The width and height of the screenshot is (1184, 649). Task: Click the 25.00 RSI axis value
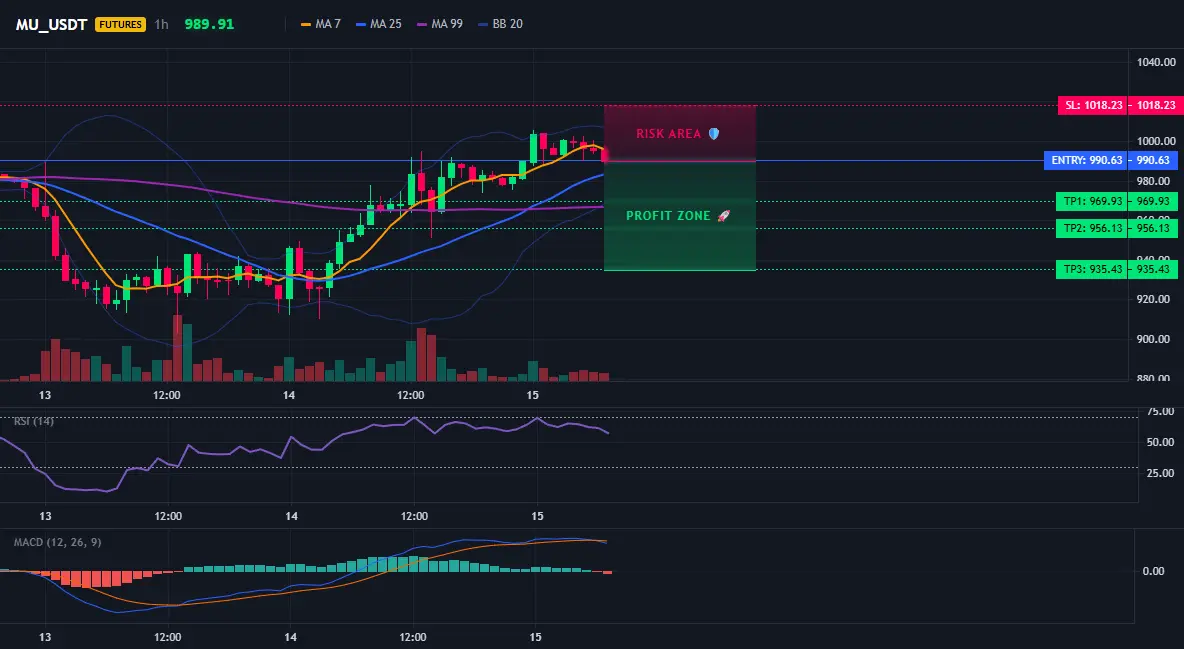pos(1160,473)
